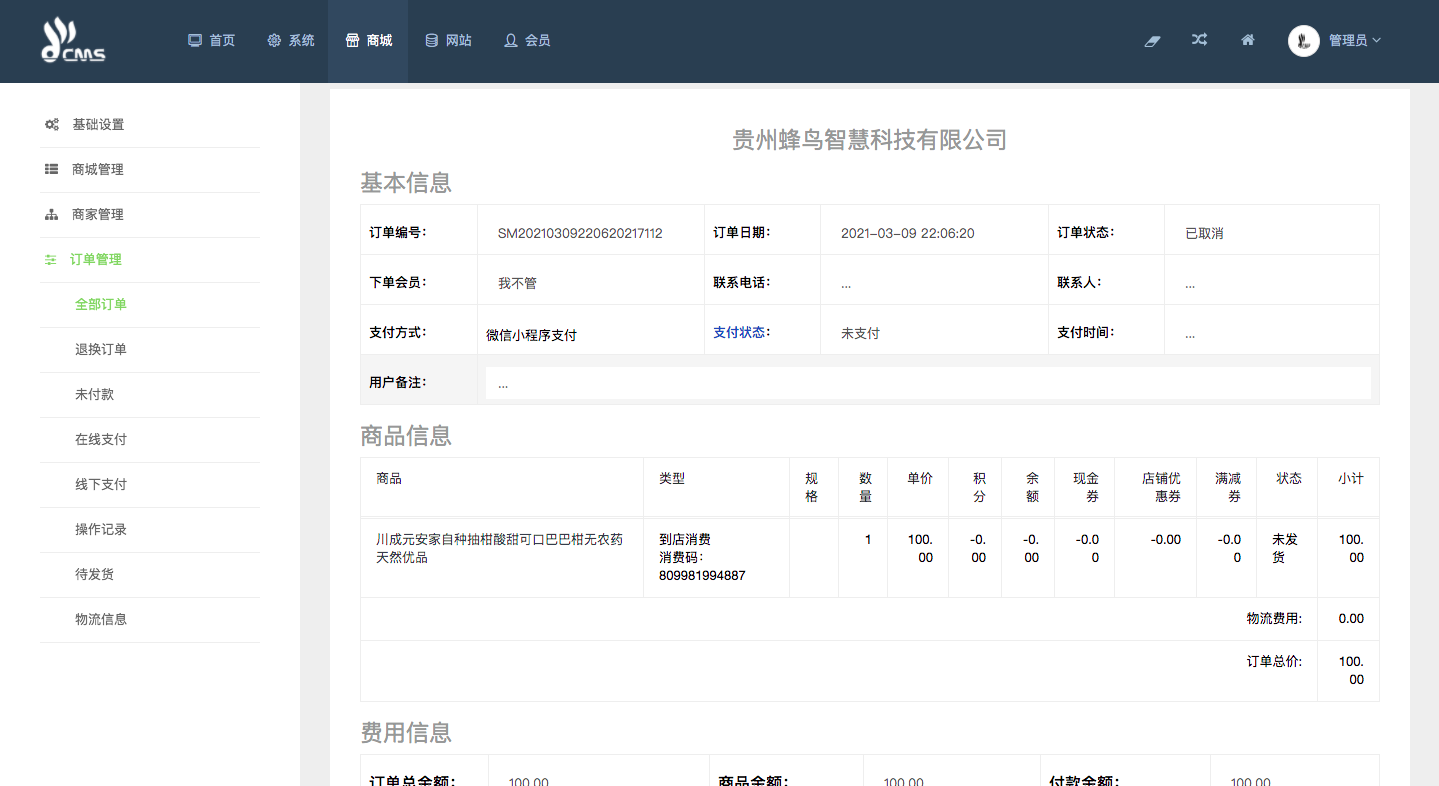Screen dimensions: 1439x786
Task: Open the 系统 top navigation item
Action: point(291,41)
